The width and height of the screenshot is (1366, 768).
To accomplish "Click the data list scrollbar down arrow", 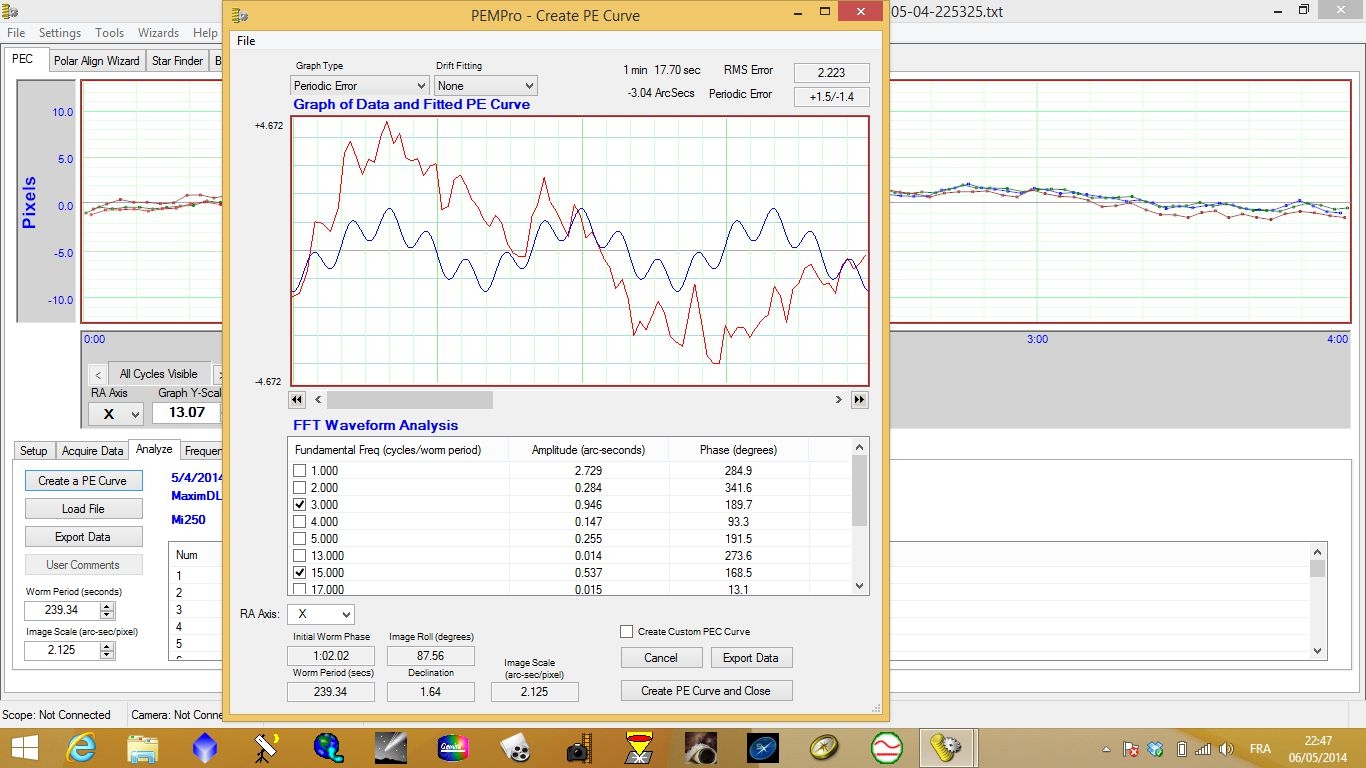I will [x=1317, y=650].
